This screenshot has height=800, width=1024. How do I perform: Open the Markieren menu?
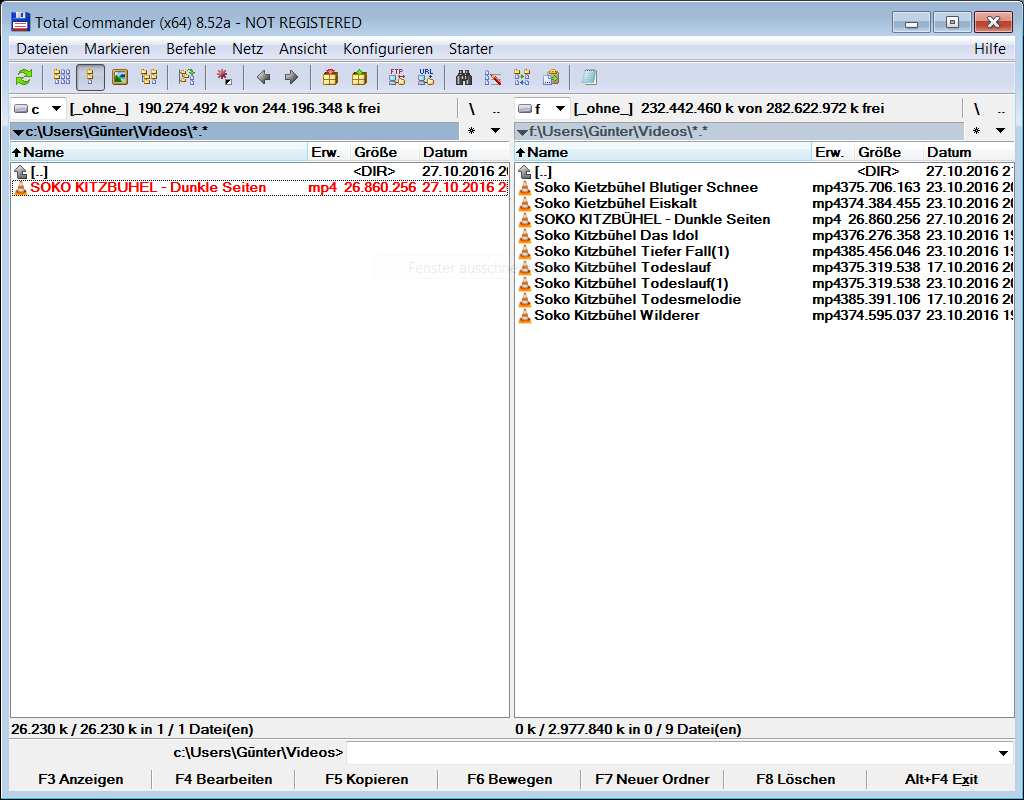[x=117, y=49]
